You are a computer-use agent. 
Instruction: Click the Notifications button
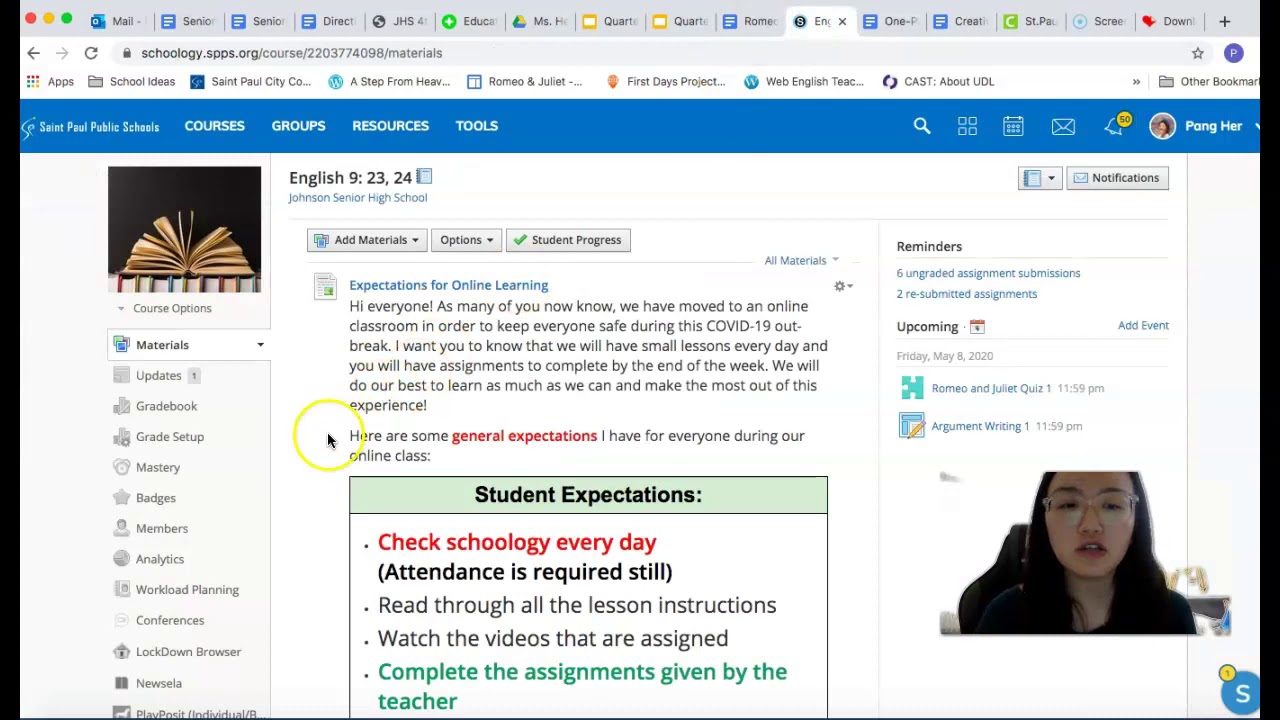[x=1117, y=178]
